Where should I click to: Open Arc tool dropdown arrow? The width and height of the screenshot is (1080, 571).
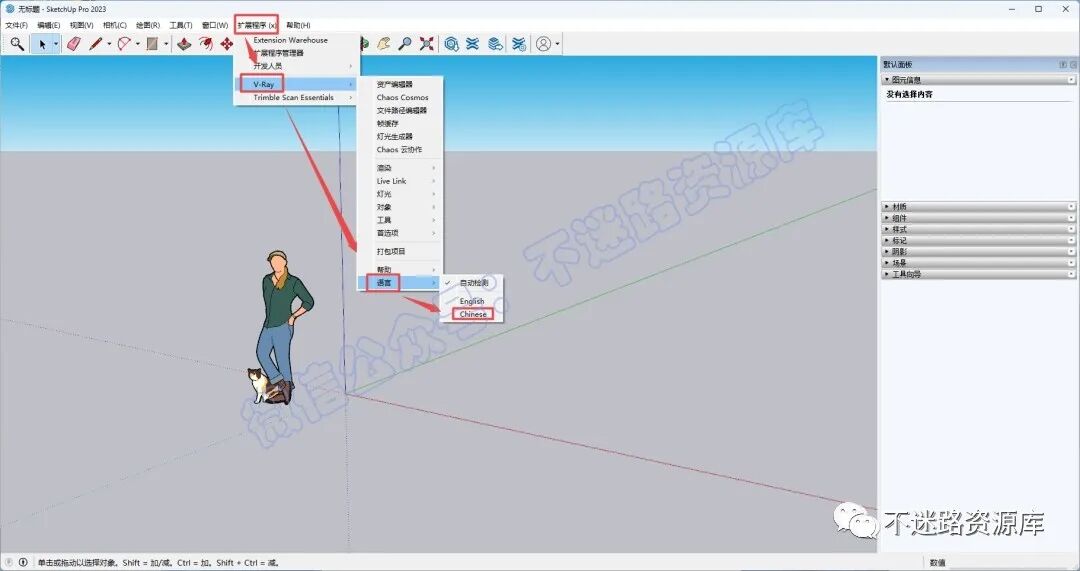137,44
